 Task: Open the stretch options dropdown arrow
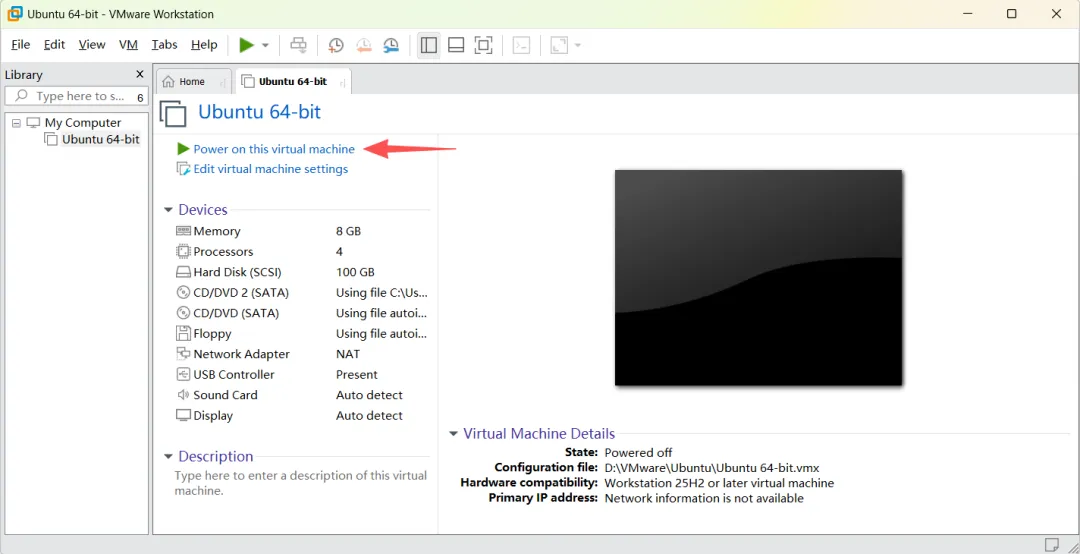578,45
